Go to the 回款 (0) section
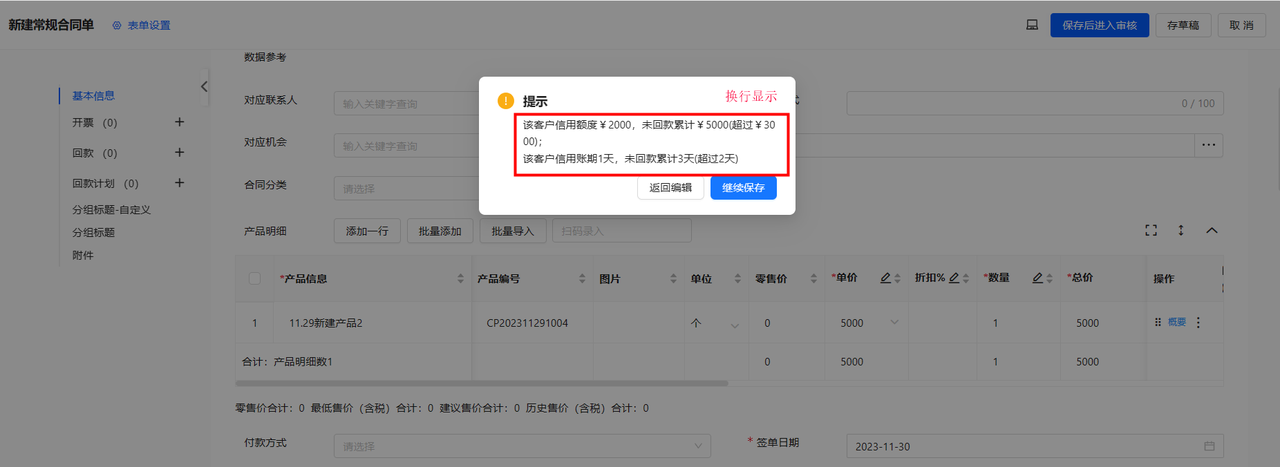 click(95, 153)
